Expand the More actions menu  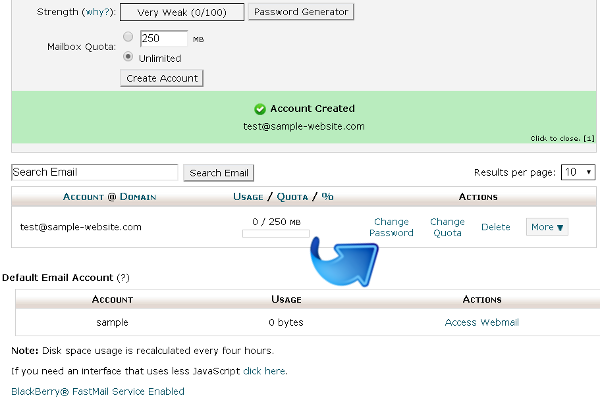point(547,227)
